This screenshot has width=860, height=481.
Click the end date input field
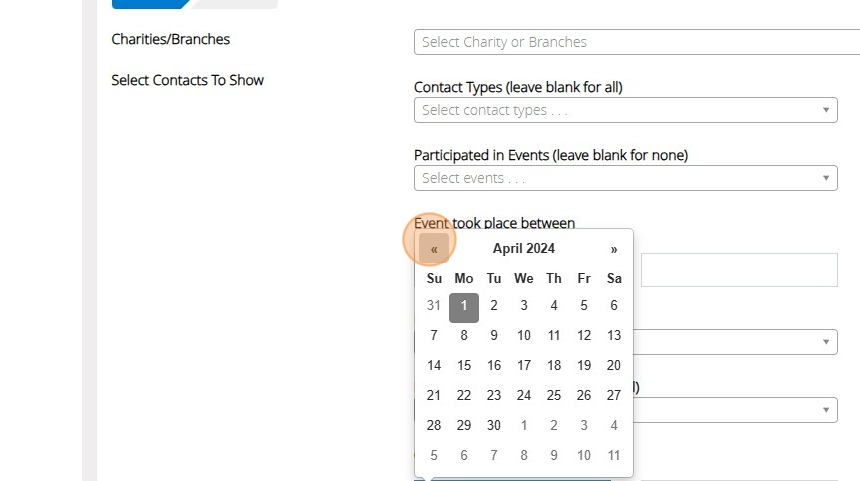click(738, 270)
